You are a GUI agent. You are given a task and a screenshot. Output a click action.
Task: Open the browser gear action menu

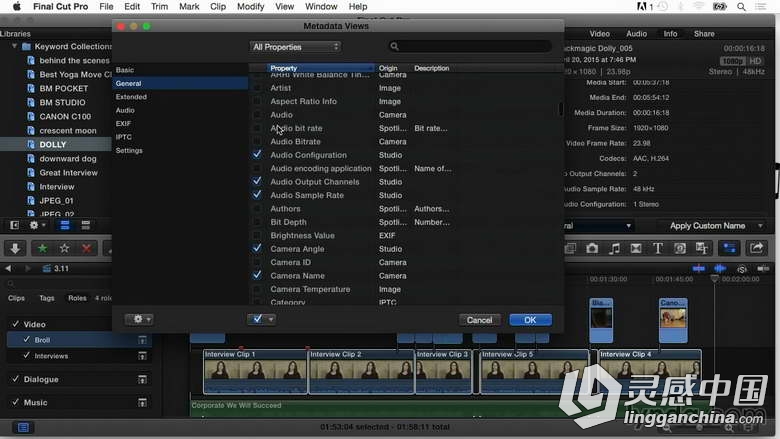(x=37, y=225)
